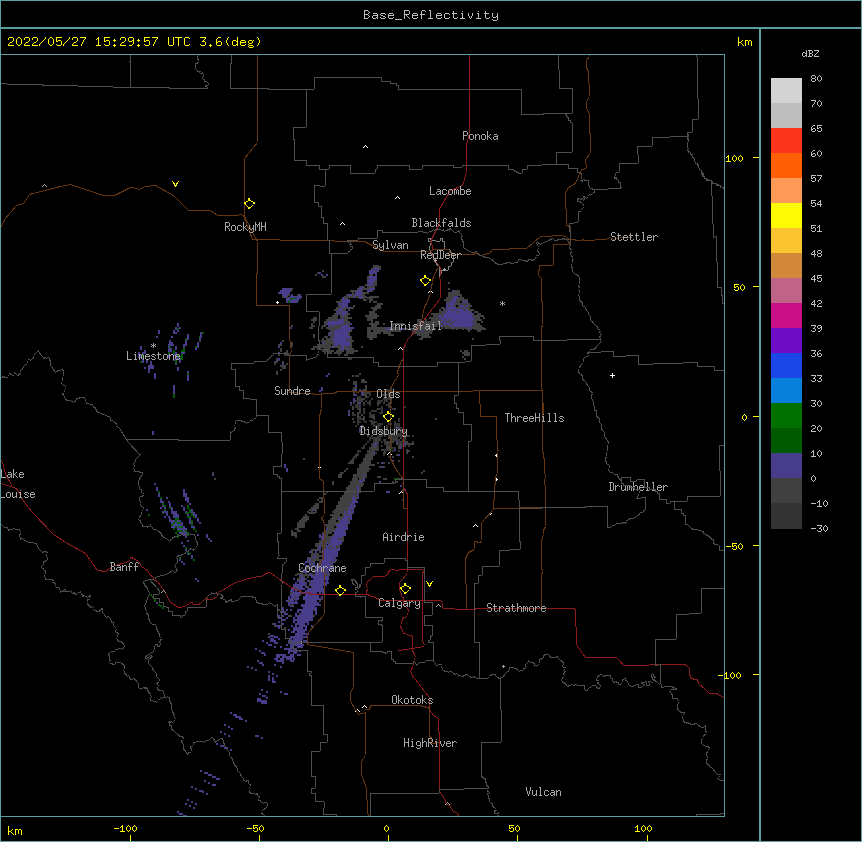Click the Innisfail city label

416,326
